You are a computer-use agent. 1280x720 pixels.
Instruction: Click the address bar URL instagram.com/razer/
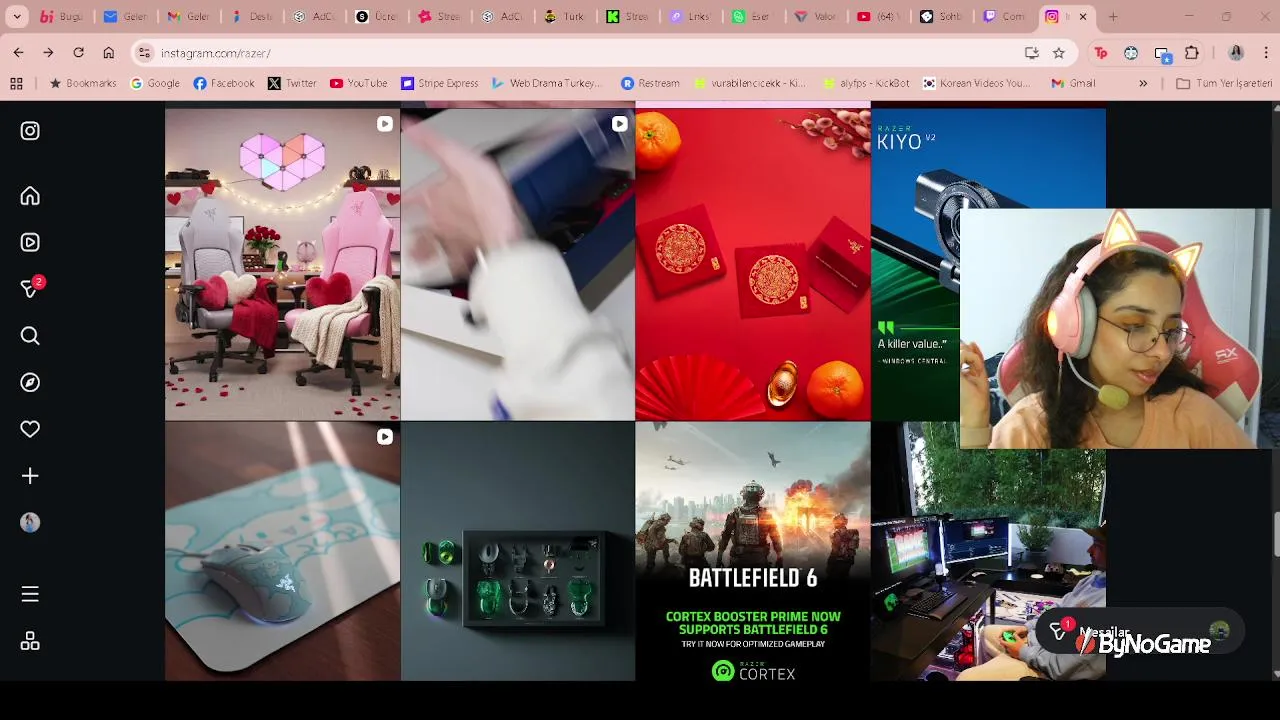click(215, 53)
